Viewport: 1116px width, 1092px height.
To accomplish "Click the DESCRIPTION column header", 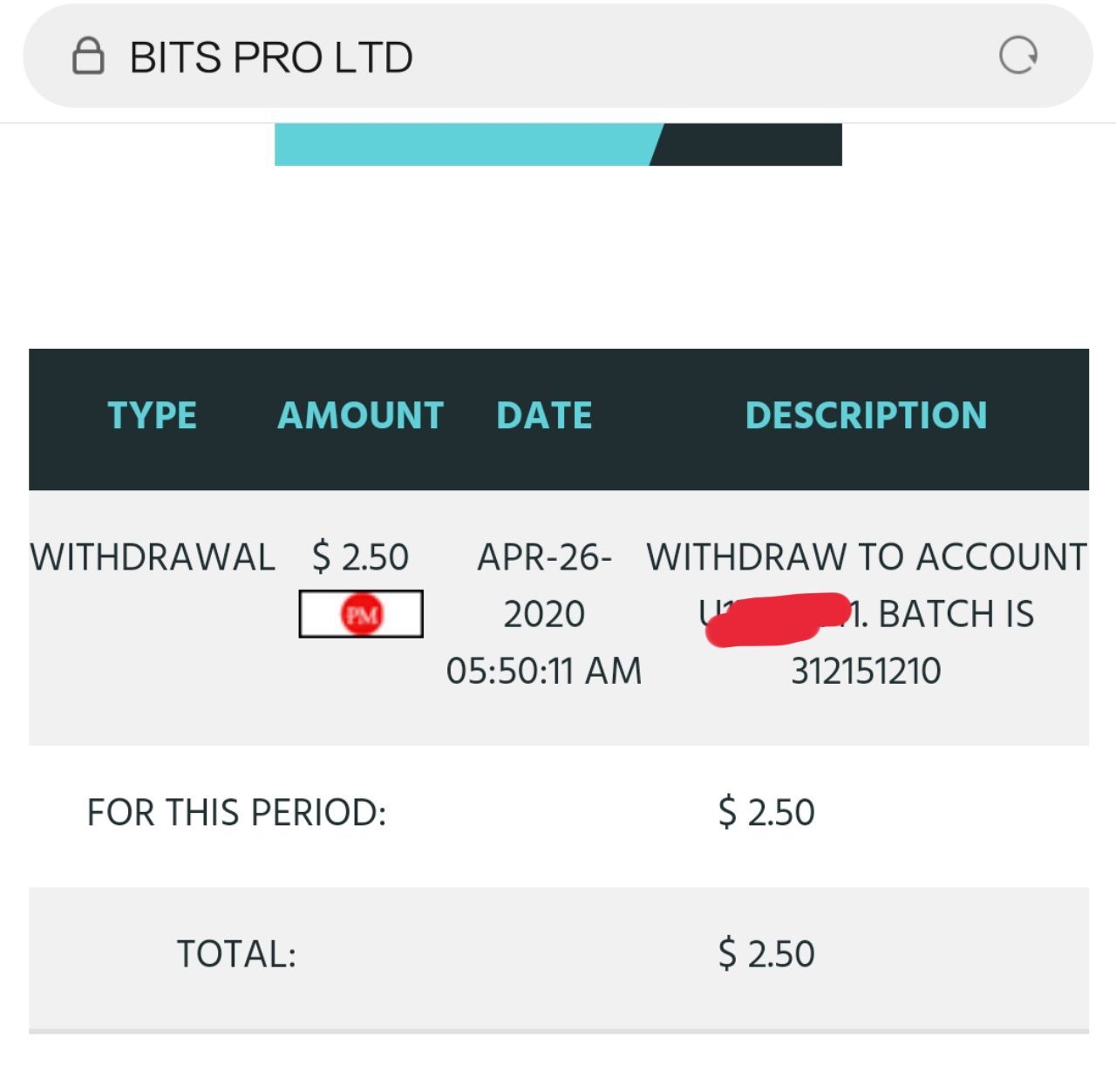I will coord(866,415).
